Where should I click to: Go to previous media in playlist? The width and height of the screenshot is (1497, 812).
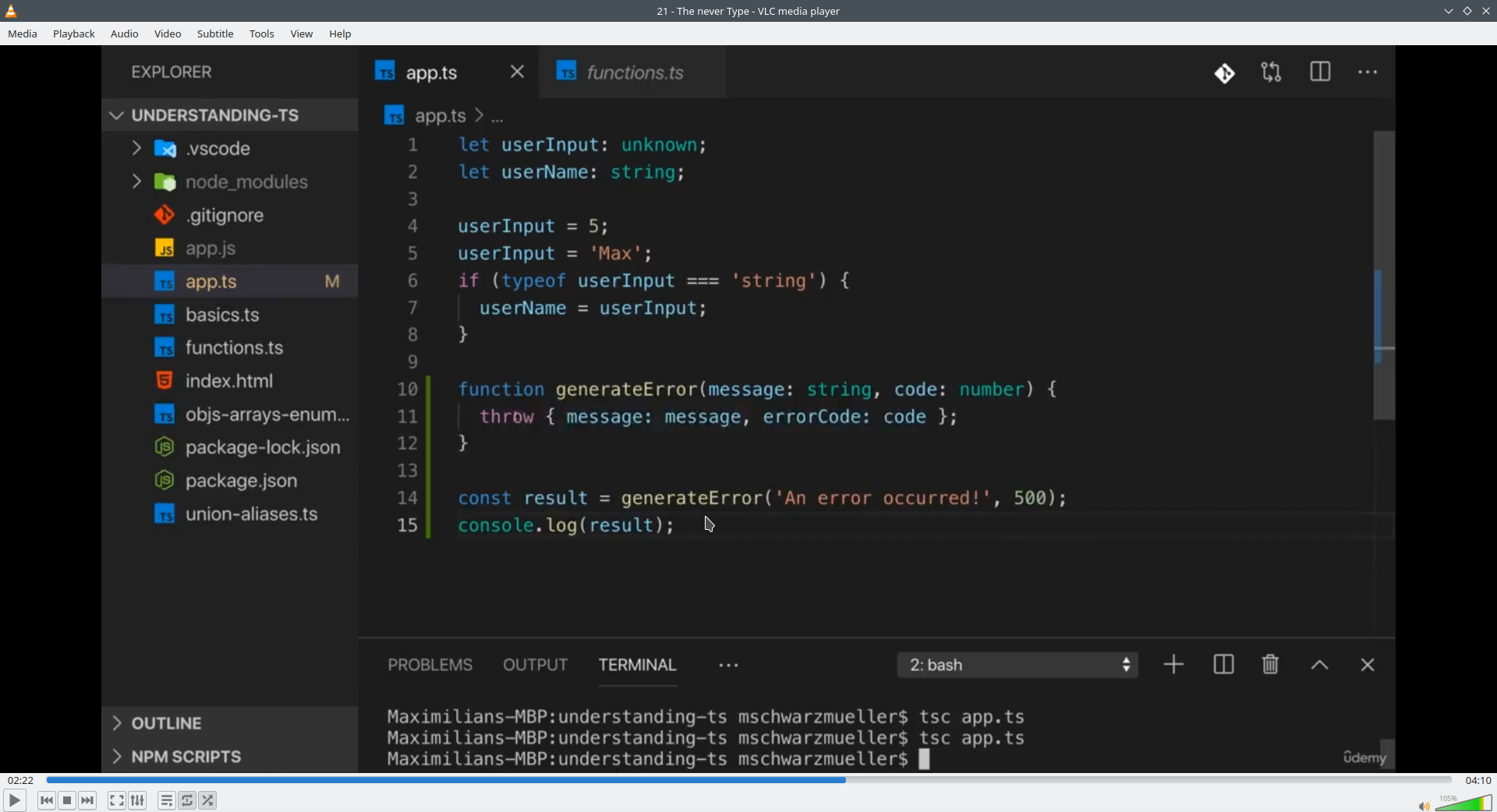(x=47, y=800)
